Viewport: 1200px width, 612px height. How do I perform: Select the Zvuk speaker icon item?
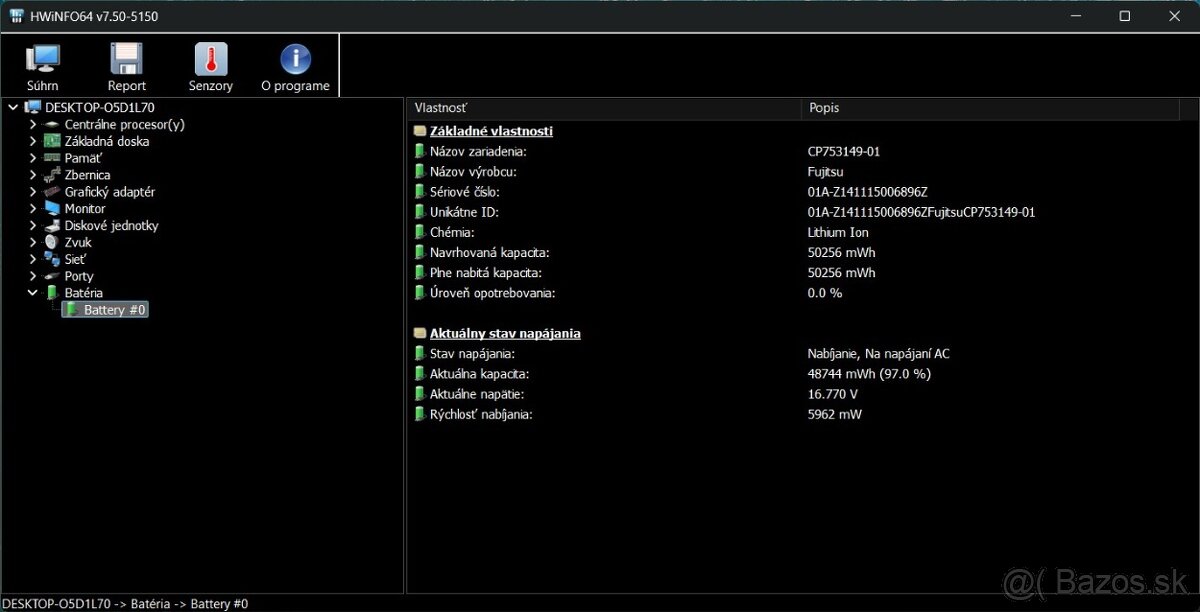[53, 242]
